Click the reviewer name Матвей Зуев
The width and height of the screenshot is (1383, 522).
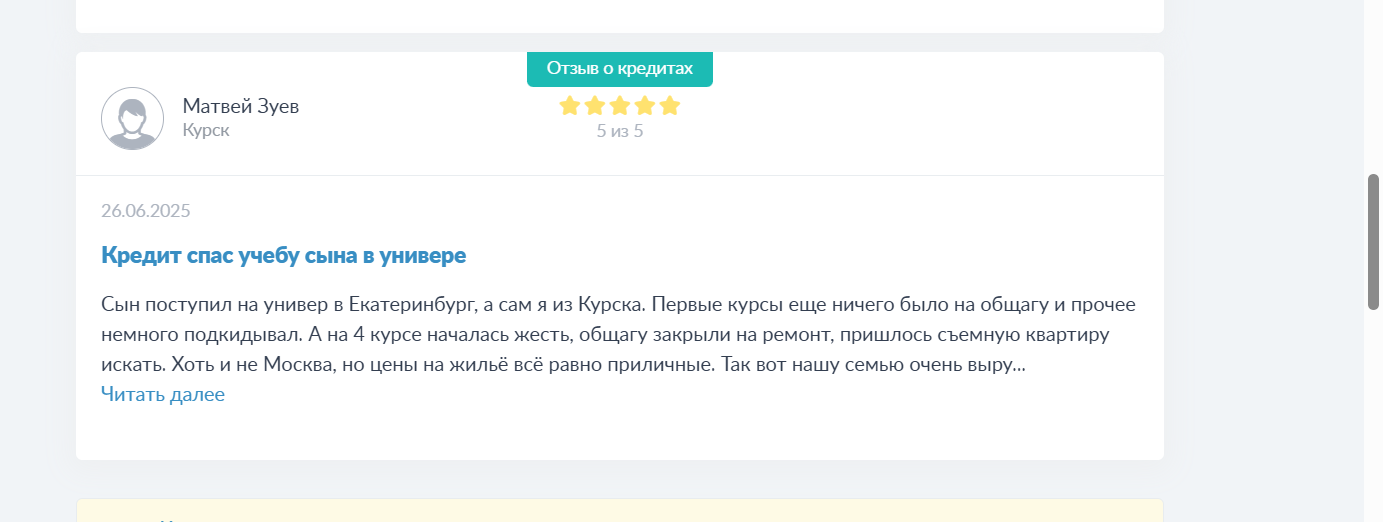(x=241, y=106)
